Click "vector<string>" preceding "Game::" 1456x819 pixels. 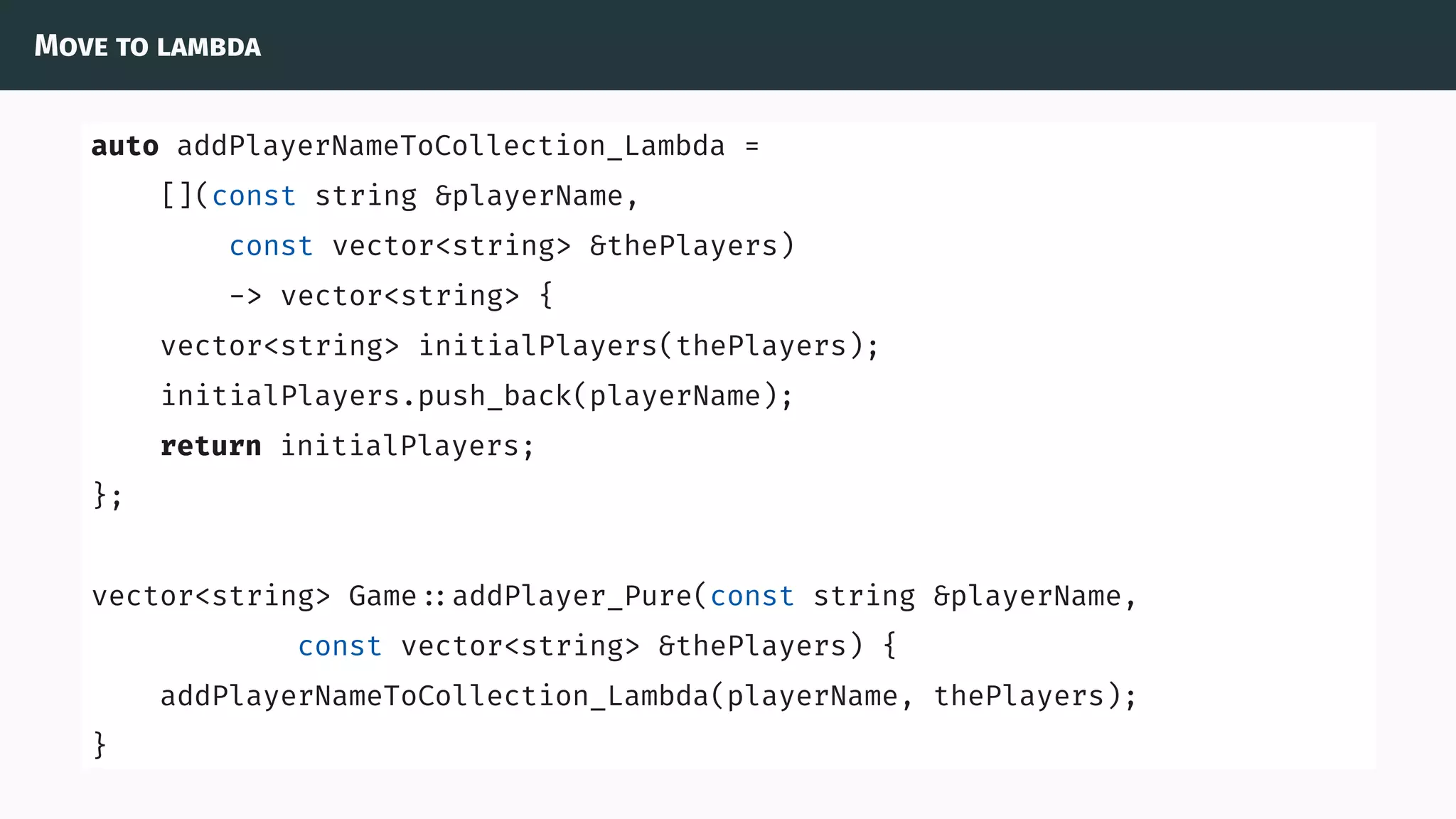click(x=211, y=596)
